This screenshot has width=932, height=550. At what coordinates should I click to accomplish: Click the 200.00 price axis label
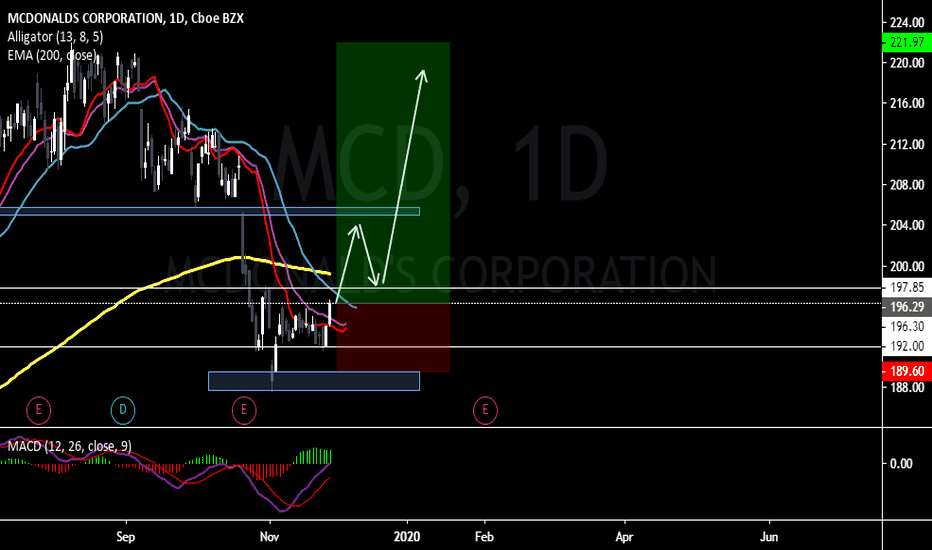click(907, 266)
